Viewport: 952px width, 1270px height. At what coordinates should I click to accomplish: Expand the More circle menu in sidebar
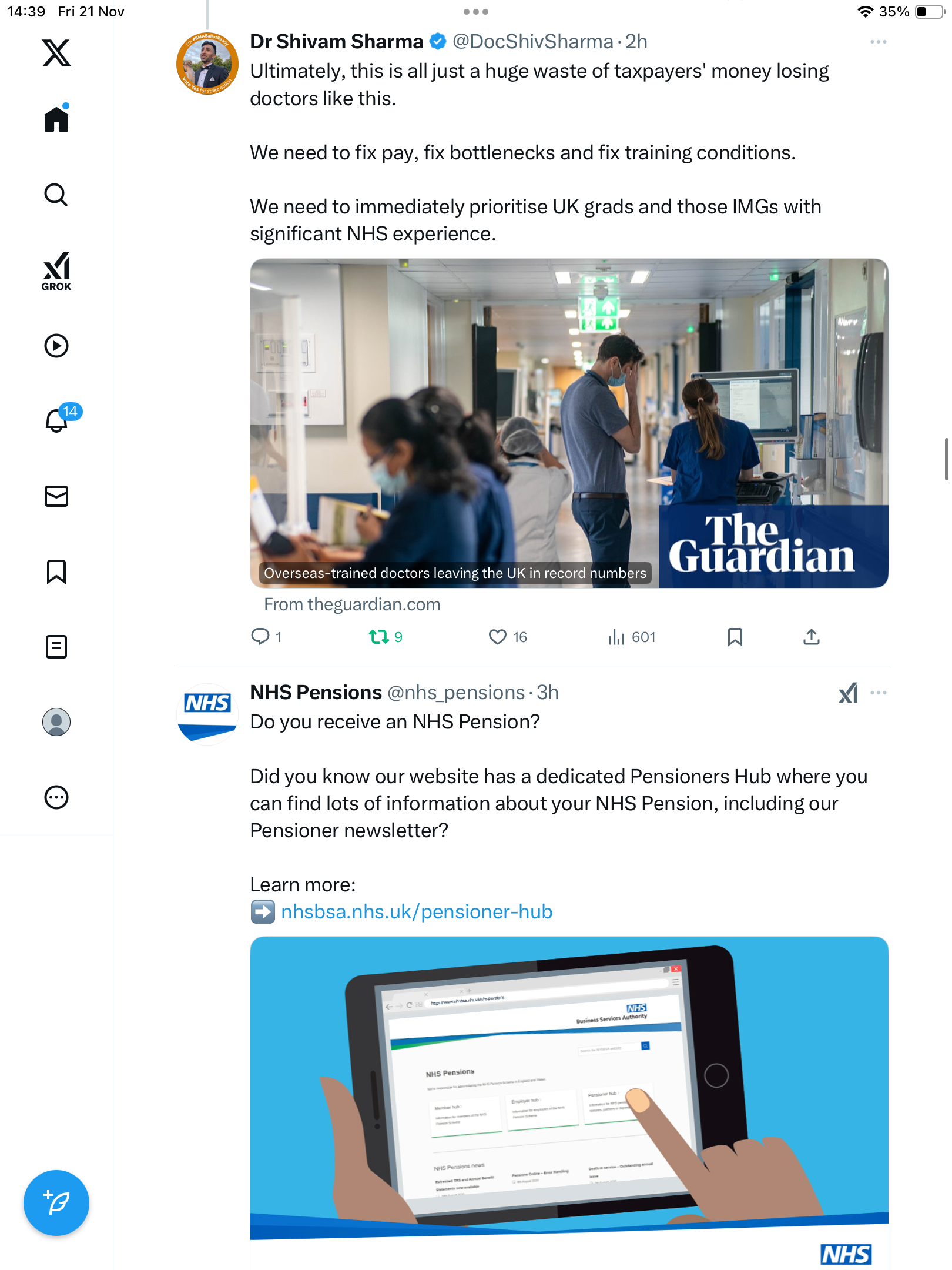tap(56, 797)
